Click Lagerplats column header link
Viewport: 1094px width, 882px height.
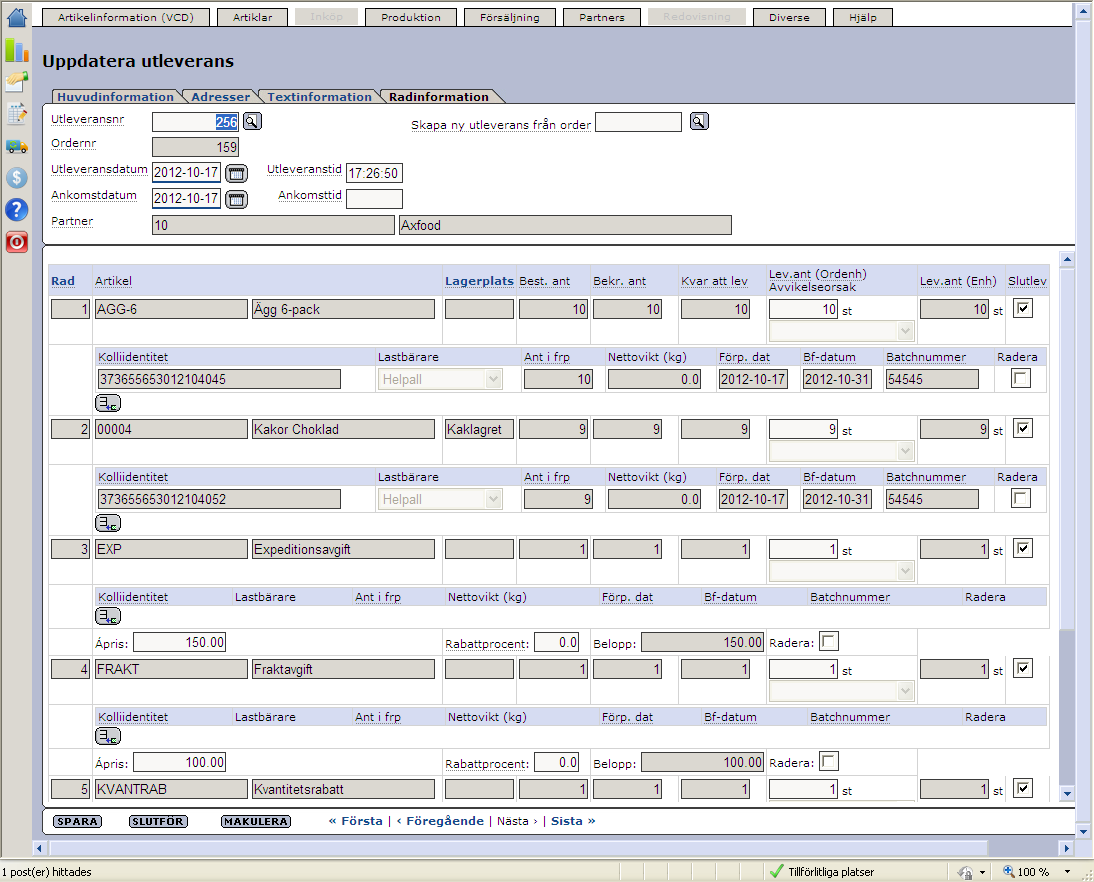pos(479,281)
